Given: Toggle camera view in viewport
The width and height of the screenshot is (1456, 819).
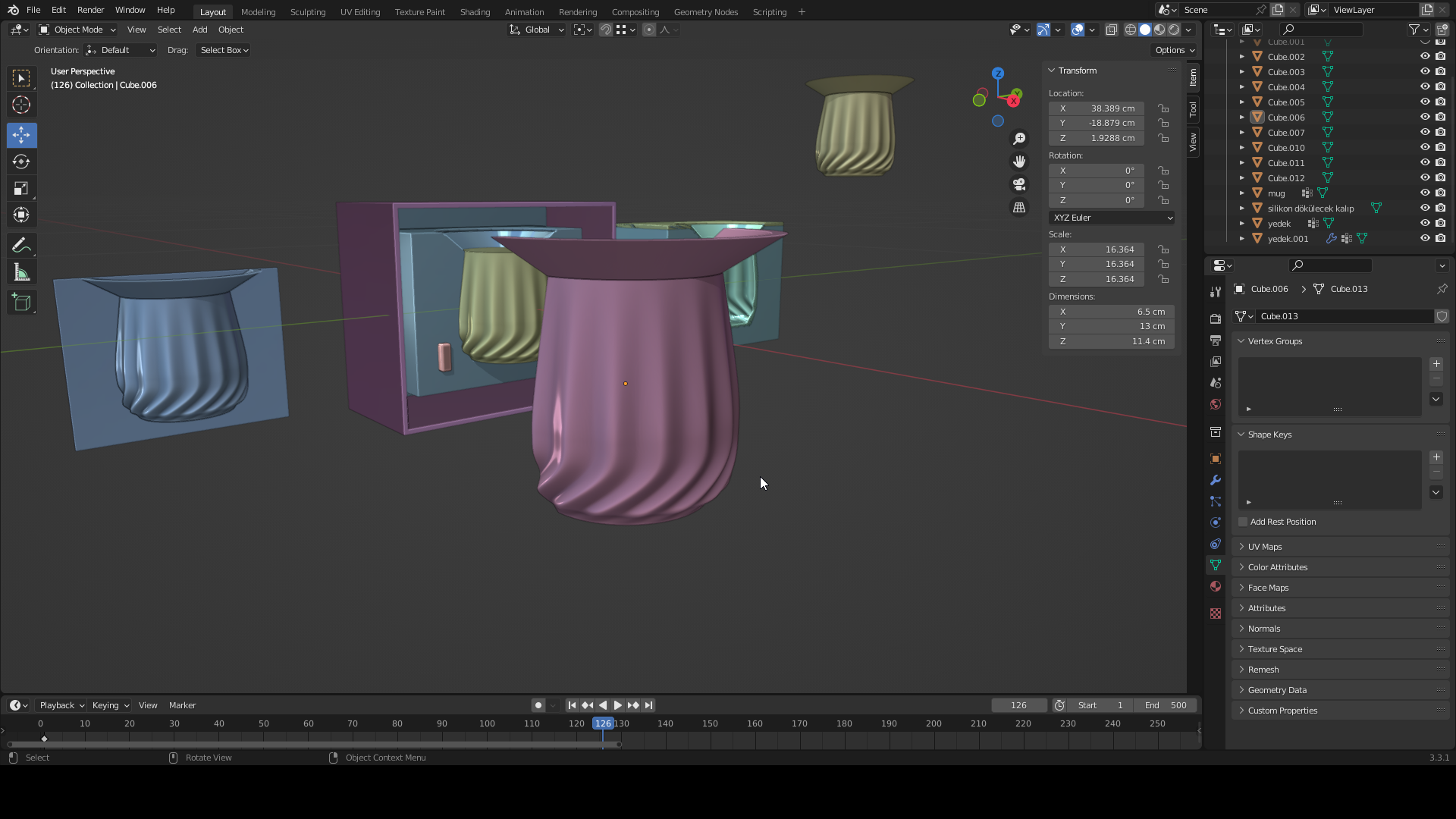Looking at the screenshot, I should (1019, 184).
